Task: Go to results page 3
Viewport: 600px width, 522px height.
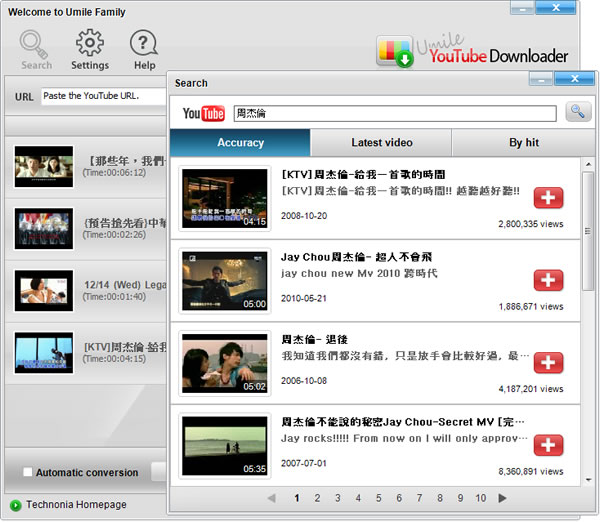Action: 338,498
